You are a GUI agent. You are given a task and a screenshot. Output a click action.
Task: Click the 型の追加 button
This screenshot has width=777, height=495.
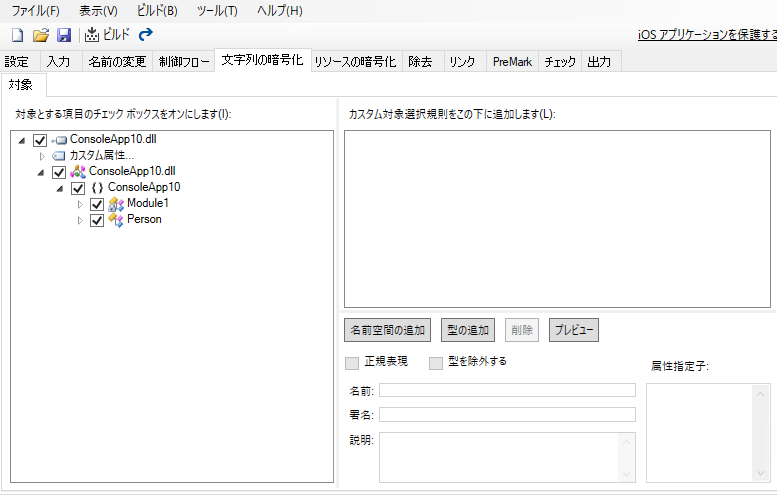[468, 330]
